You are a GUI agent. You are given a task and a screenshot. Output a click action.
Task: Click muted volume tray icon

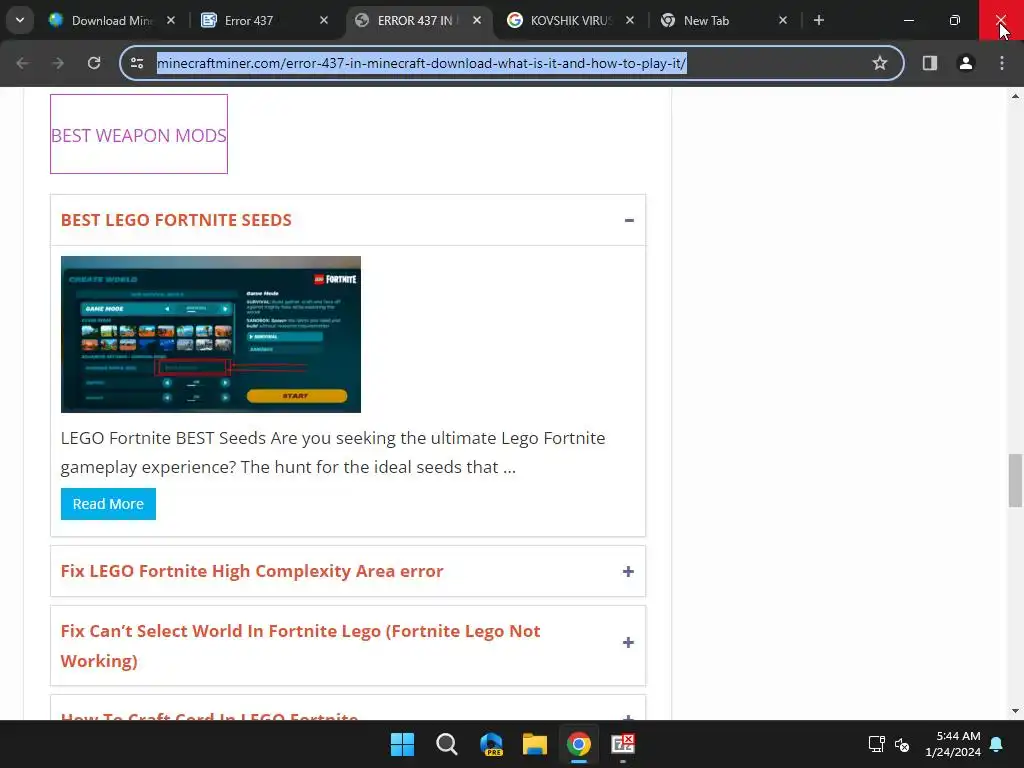point(902,744)
